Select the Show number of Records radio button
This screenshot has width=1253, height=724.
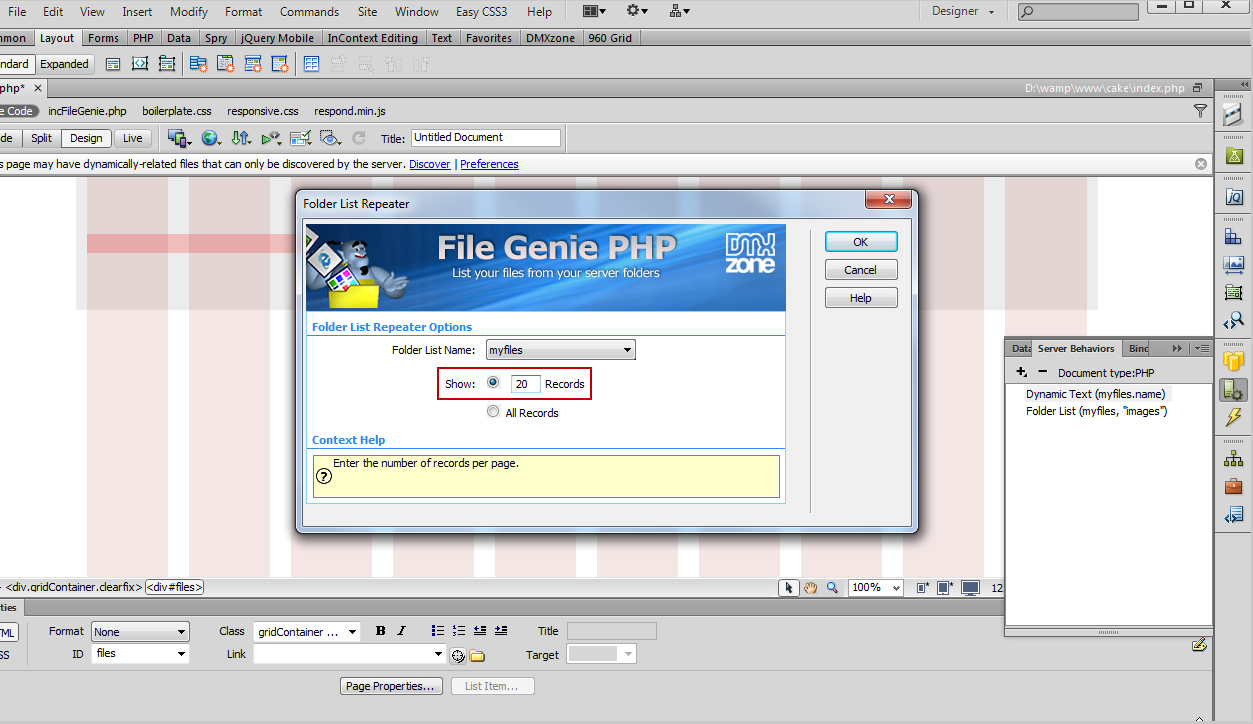point(493,382)
